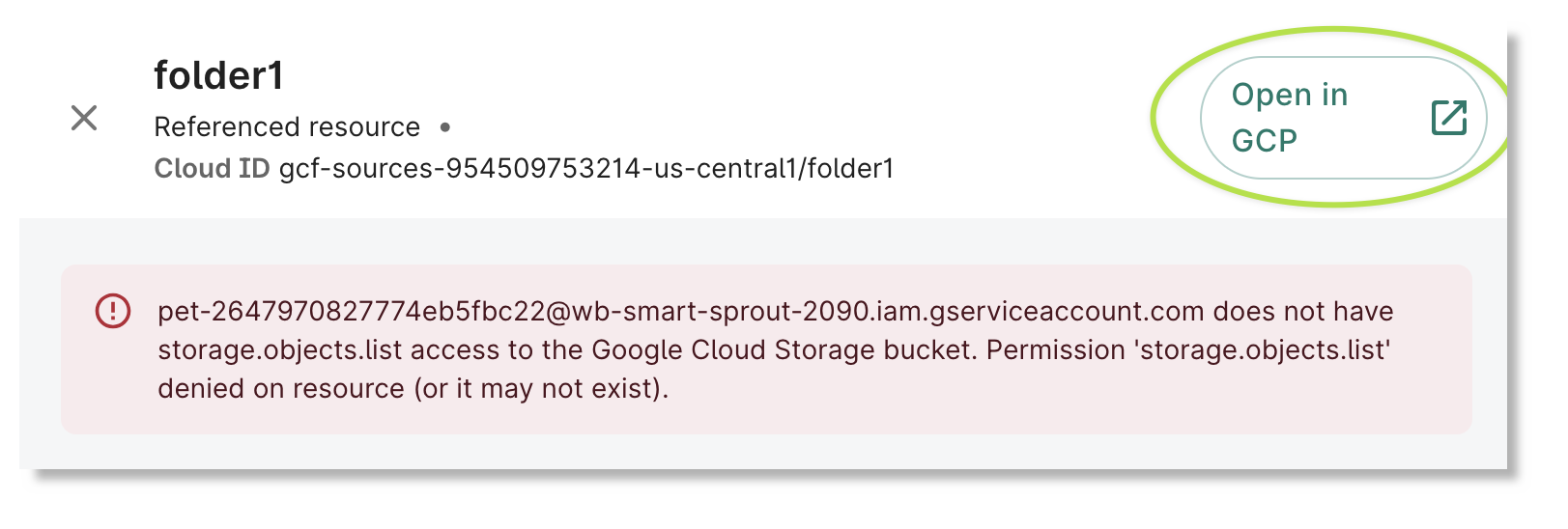This screenshot has height=529, width=1568.
Task: Click the folder1 title heading
Action: click(218, 75)
